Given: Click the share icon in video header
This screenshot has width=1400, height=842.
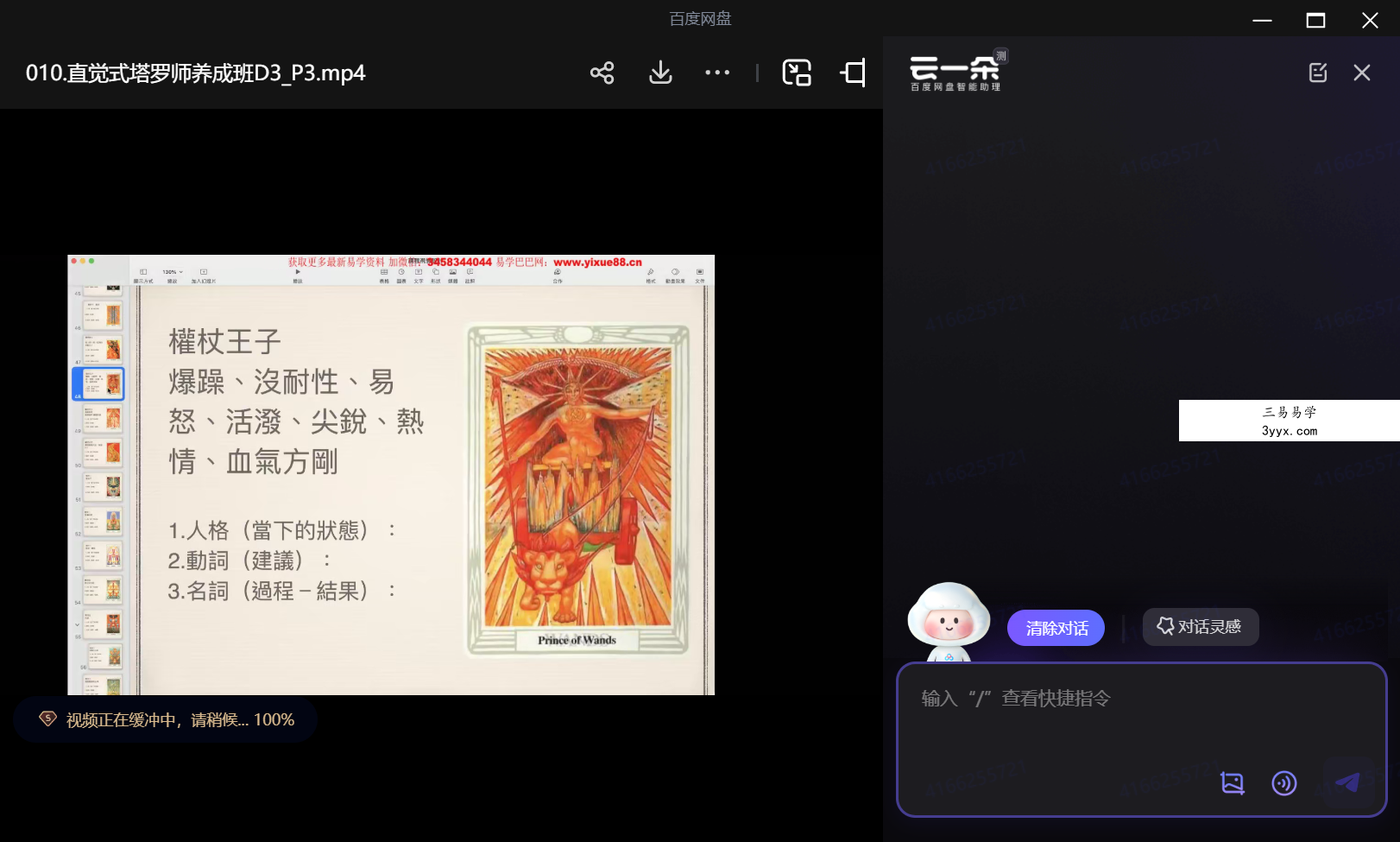Looking at the screenshot, I should coord(602,73).
